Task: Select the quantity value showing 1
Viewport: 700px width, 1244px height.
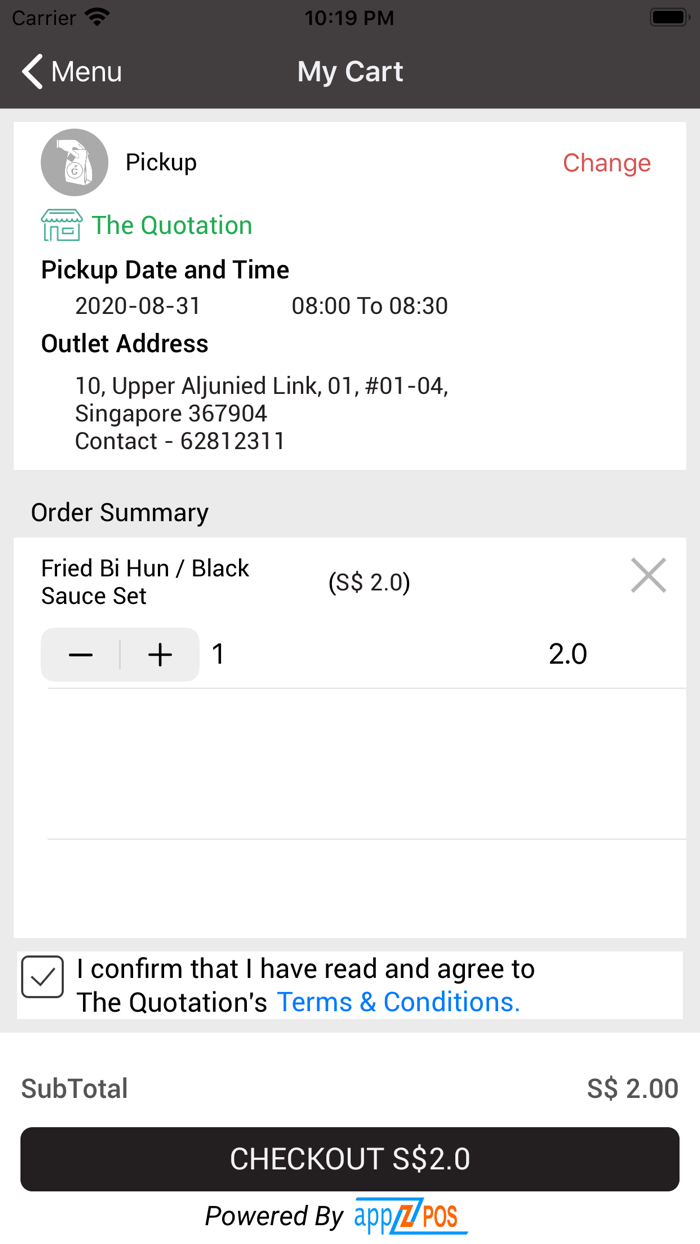Action: (x=217, y=654)
